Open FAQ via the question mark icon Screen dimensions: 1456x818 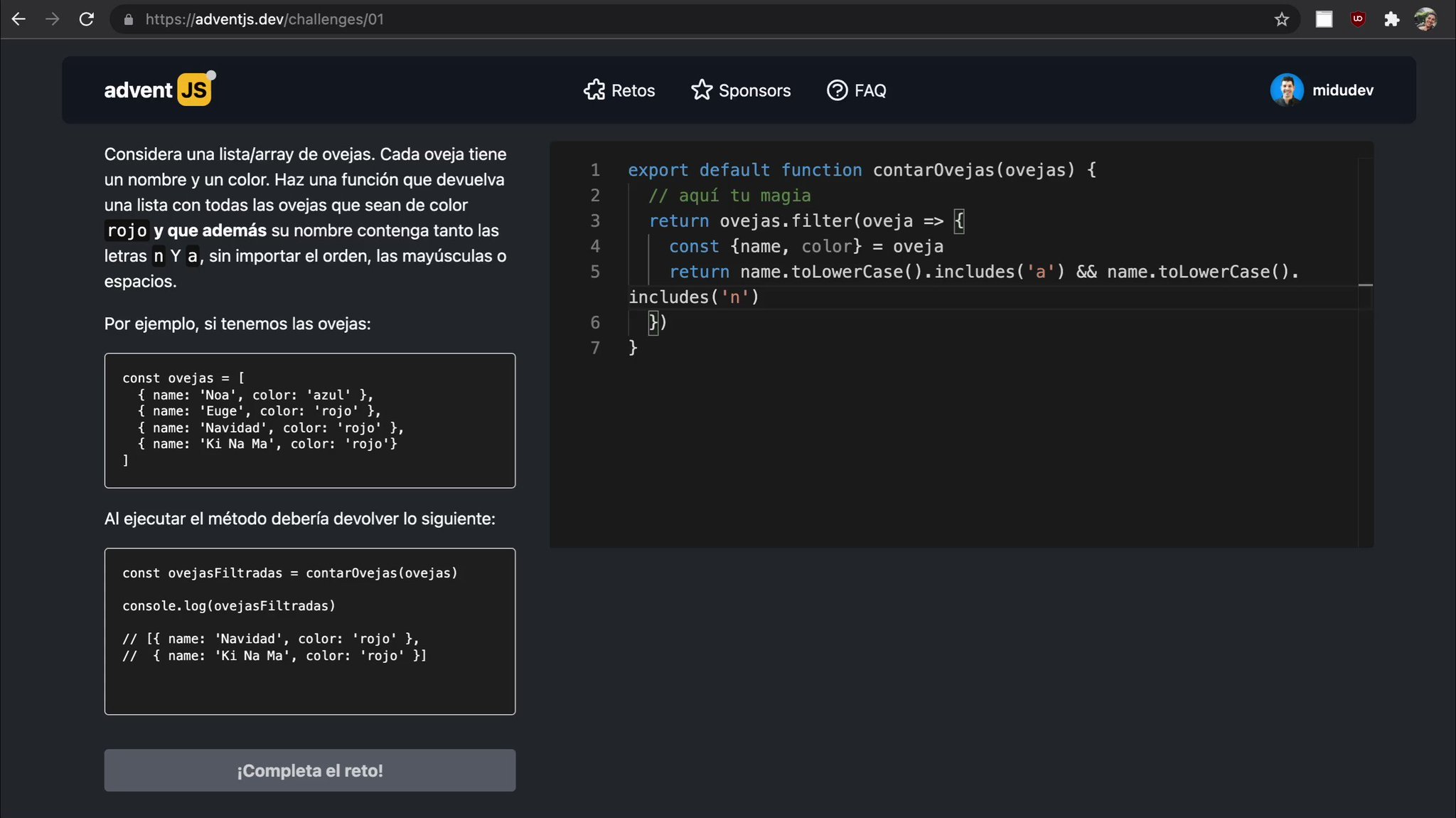(x=836, y=90)
